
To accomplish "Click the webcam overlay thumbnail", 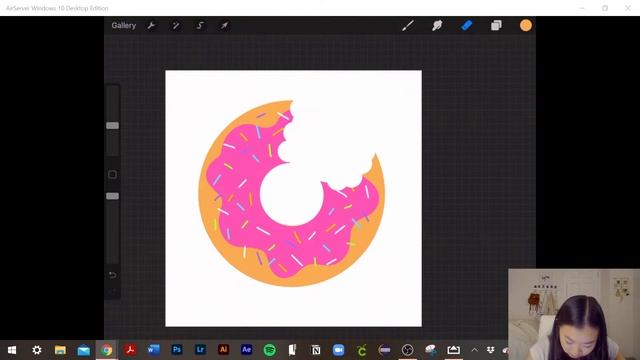I will 574,314.
